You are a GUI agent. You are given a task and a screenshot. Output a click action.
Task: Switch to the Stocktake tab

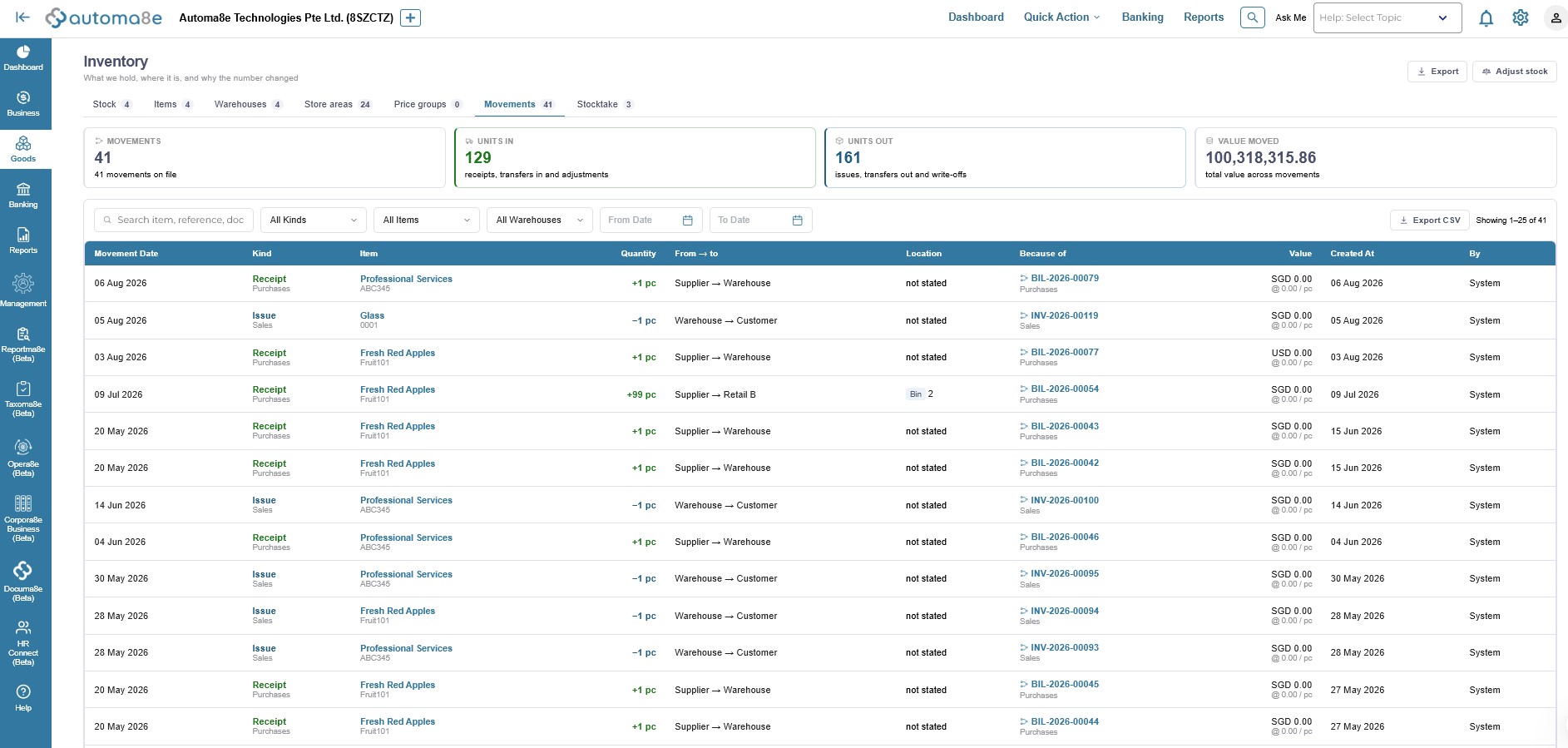tap(605, 104)
